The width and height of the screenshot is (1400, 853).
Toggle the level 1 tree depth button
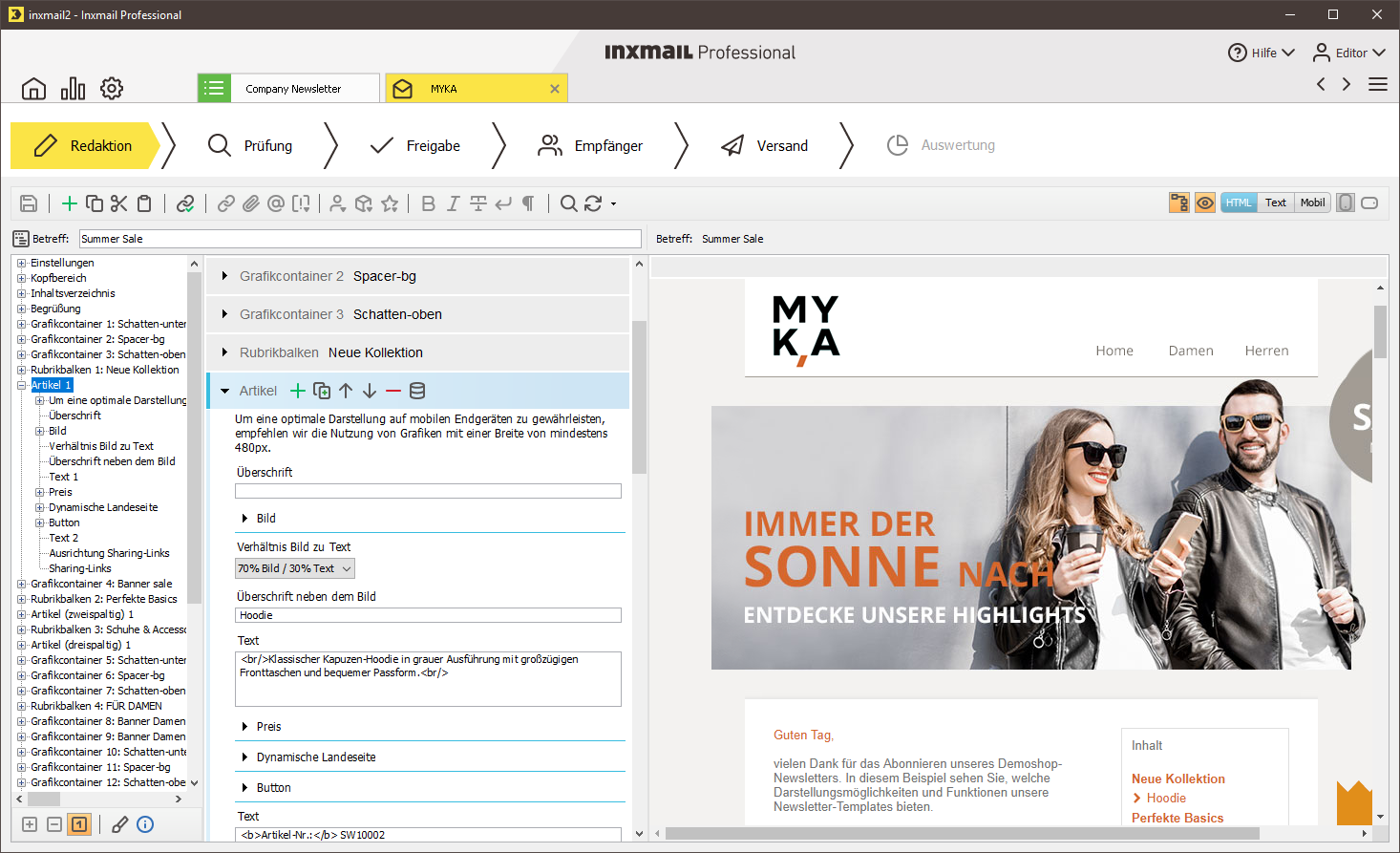pos(79,824)
